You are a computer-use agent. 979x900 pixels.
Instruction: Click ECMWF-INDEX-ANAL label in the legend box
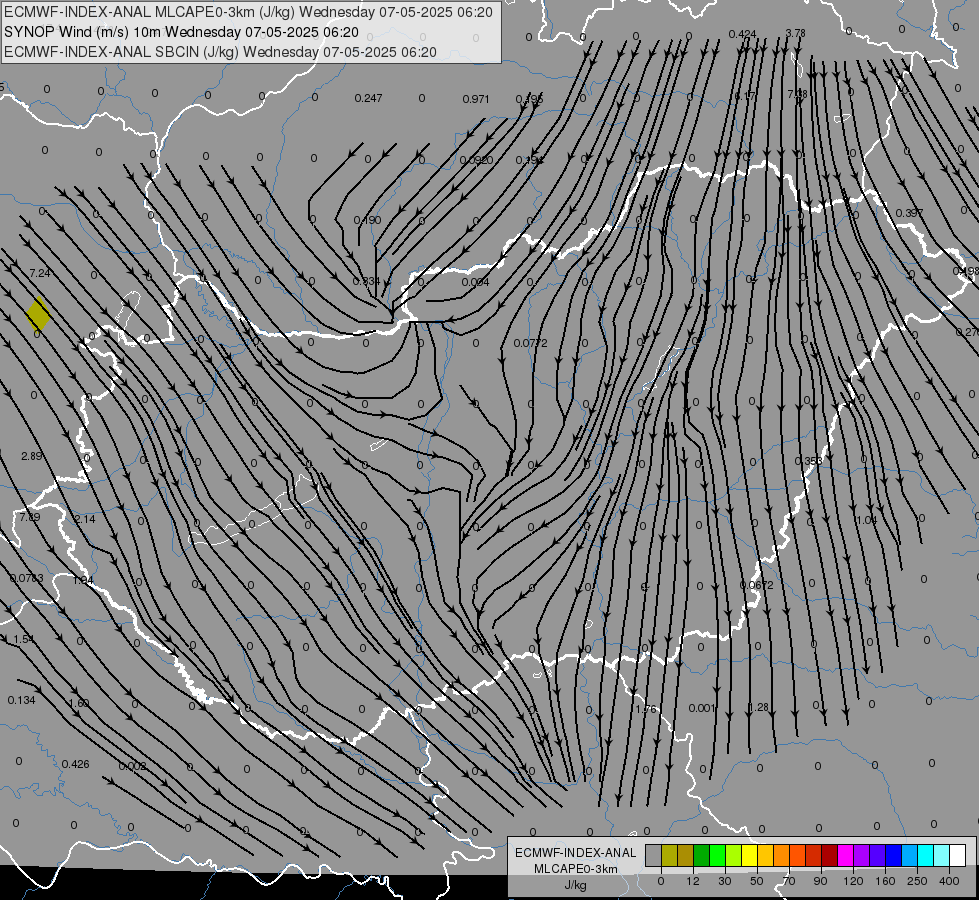coord(576,853)
